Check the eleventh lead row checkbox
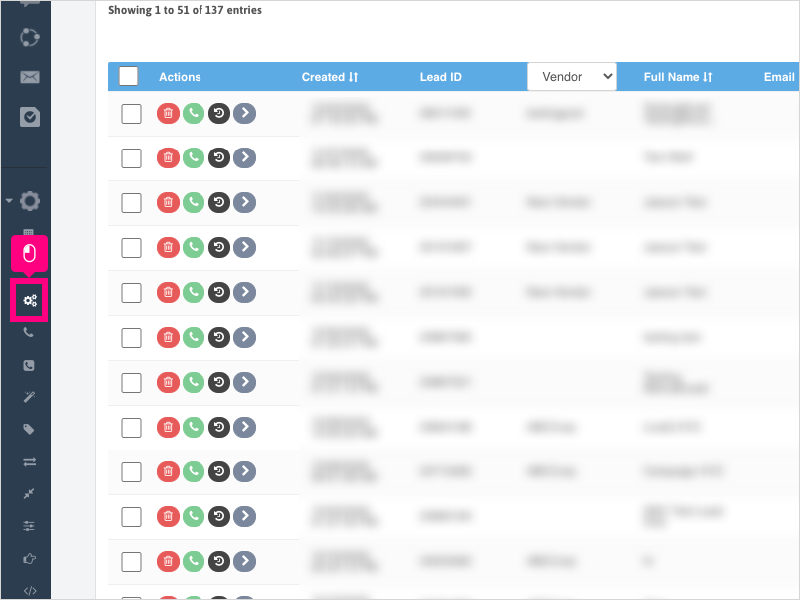This screenshot has width=800, height=600. (x=131, y=562)
